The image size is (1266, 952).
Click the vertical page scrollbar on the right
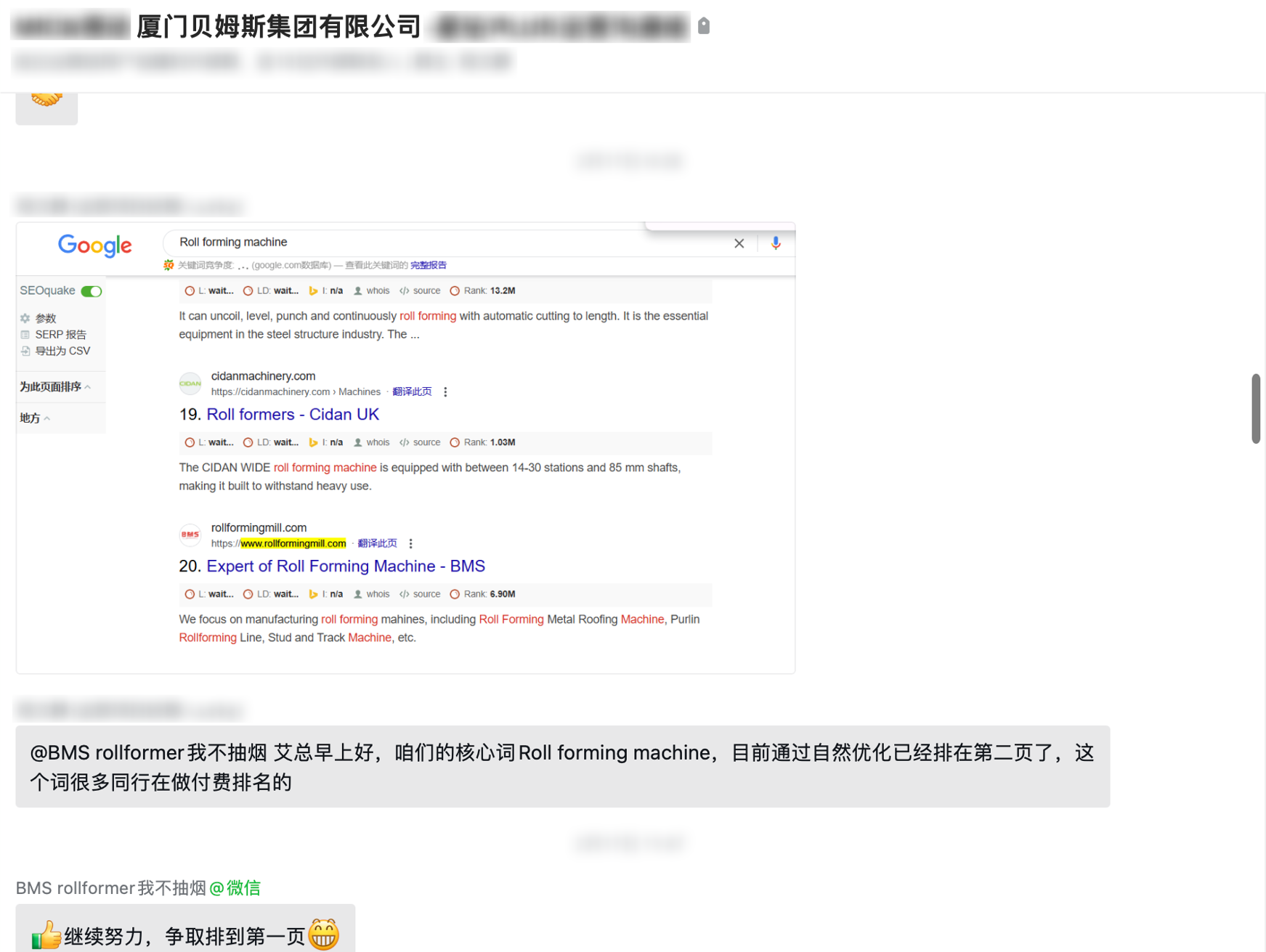click(1257, 409)
